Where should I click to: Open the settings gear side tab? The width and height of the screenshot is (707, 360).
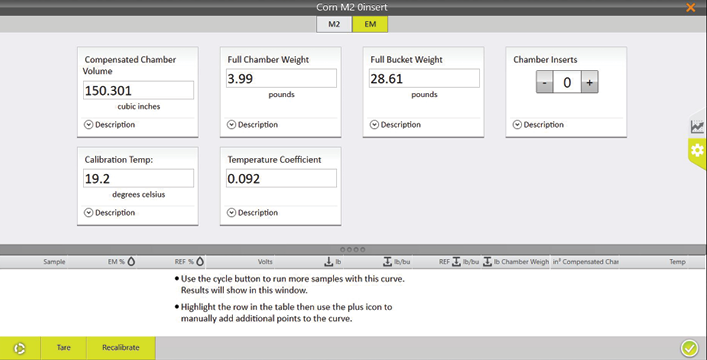click(x=697, y=151)
